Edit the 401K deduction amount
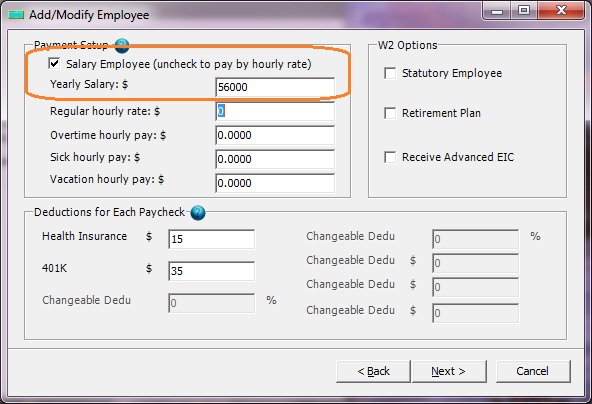Viewport: 592px width, 404px height. coord(211,271)
